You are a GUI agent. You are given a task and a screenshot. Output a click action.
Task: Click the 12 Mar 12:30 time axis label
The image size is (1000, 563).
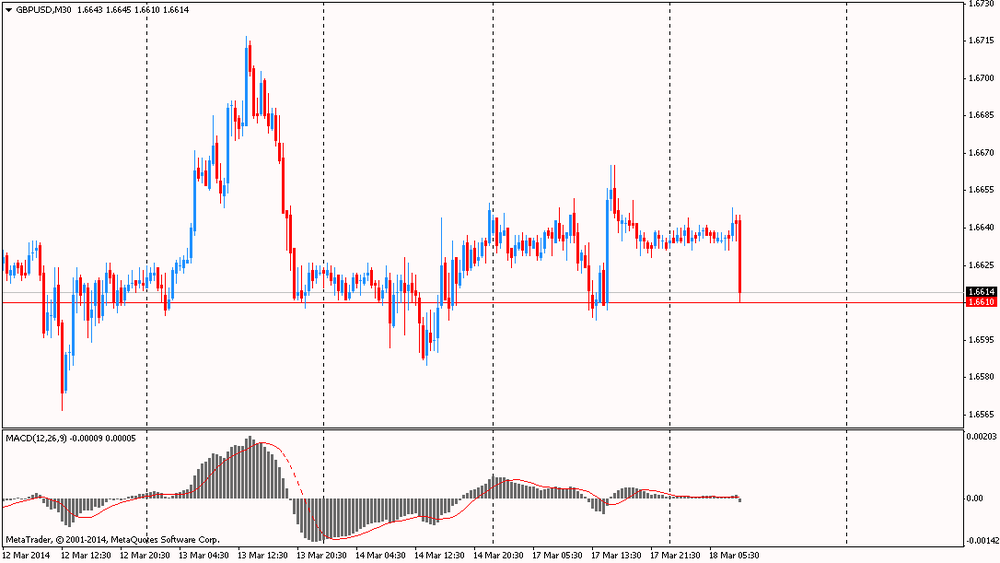pos(85,555)
